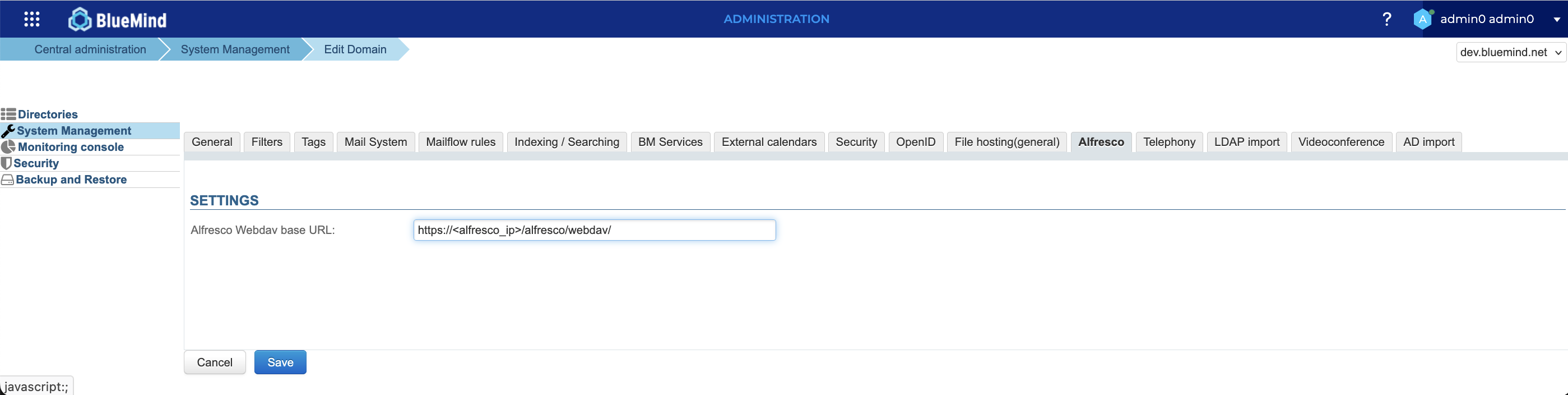Expand the admin0 user menu arrow

(1556, 20)
